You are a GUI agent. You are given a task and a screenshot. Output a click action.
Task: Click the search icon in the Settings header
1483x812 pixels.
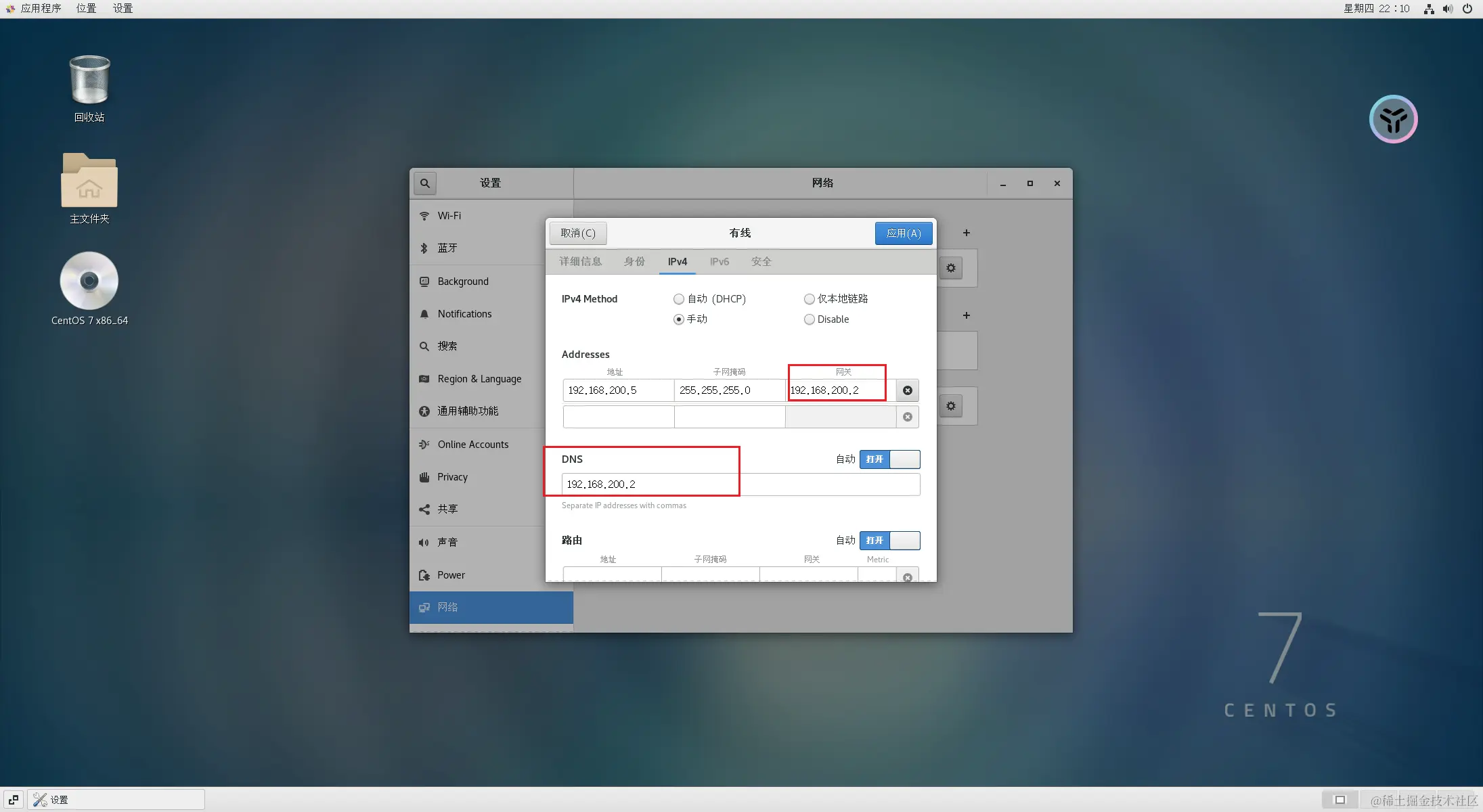(424, 183)
